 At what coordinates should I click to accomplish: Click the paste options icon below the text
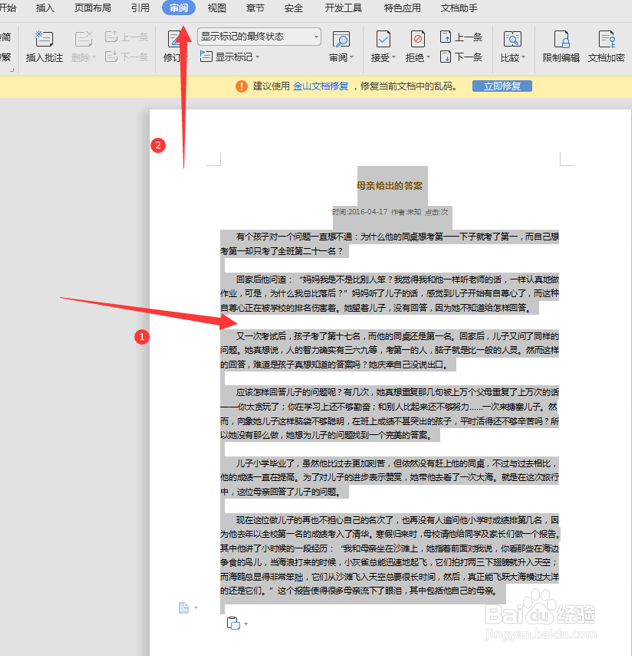coord(233,623)
